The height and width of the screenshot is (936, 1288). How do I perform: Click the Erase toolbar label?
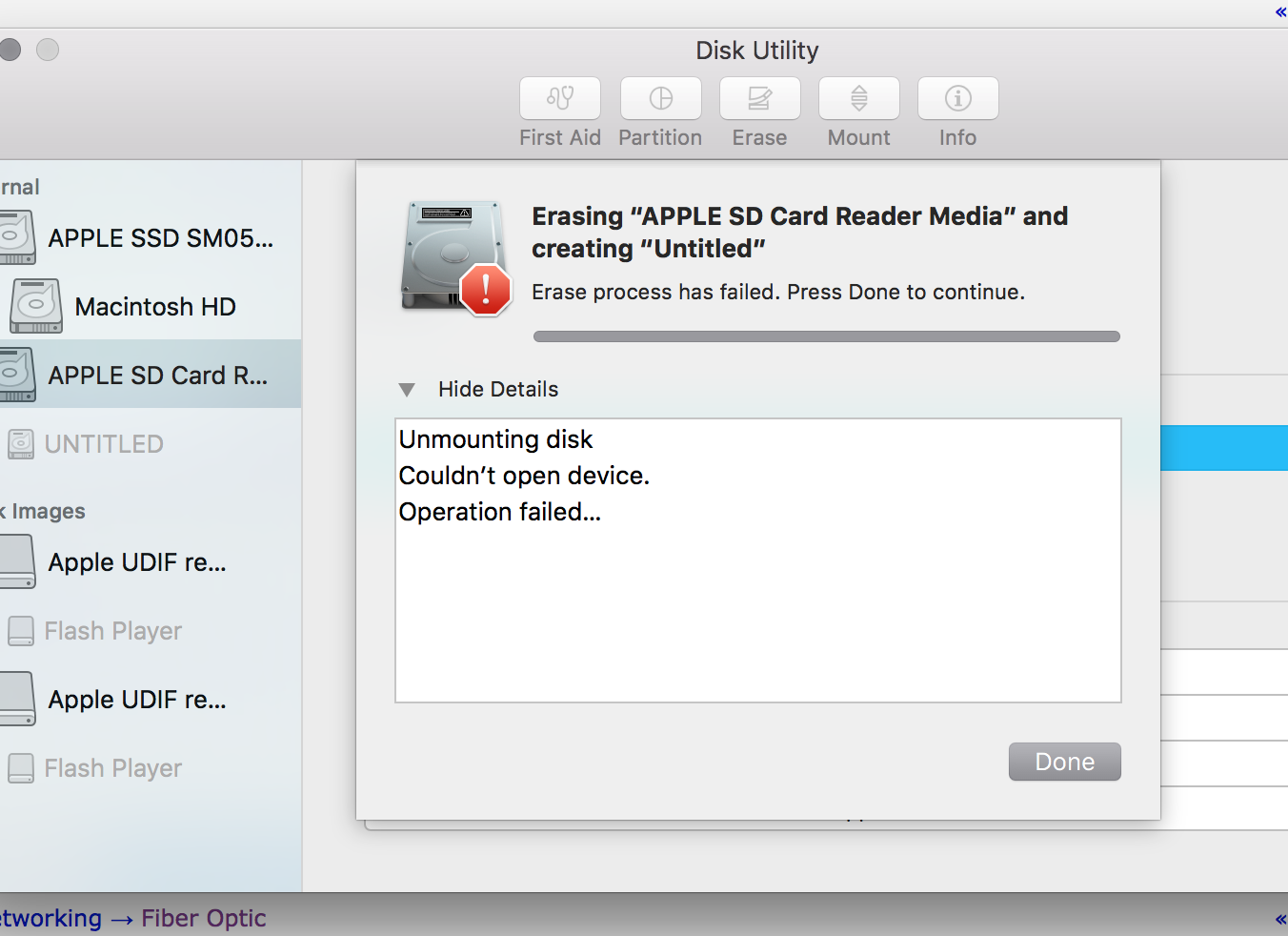point(760,137)
